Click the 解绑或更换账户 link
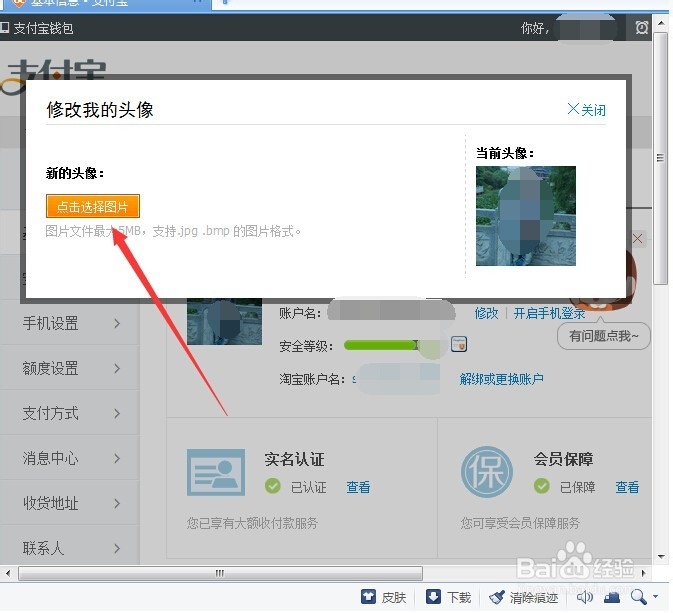The height and width of the screenshot is (613, 673). point(501,379)
